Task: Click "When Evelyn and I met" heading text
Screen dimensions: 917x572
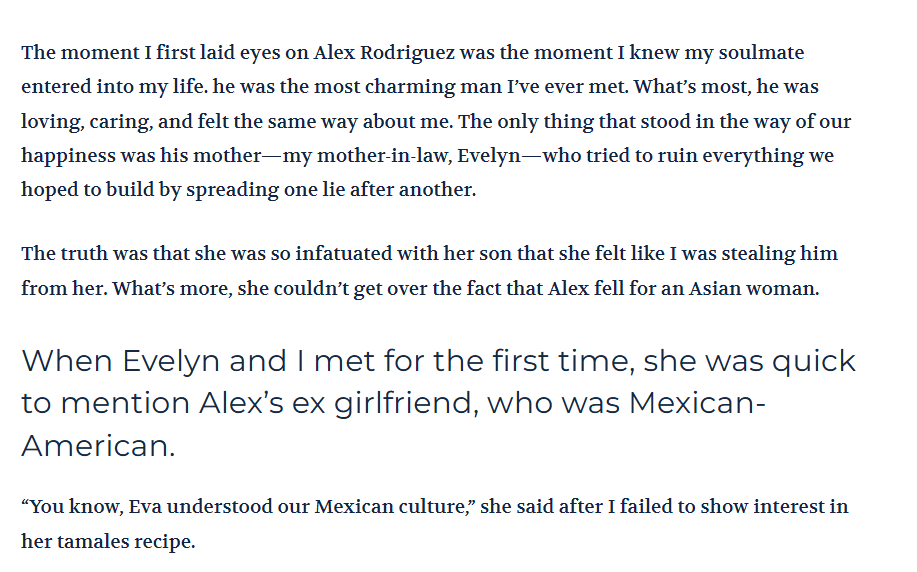Action: pos(209,361)
